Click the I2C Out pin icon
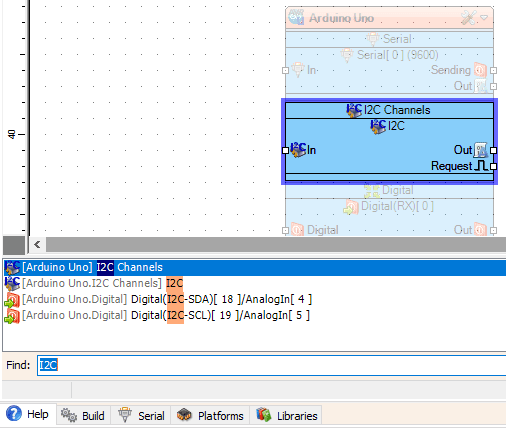 pos(481,150)
